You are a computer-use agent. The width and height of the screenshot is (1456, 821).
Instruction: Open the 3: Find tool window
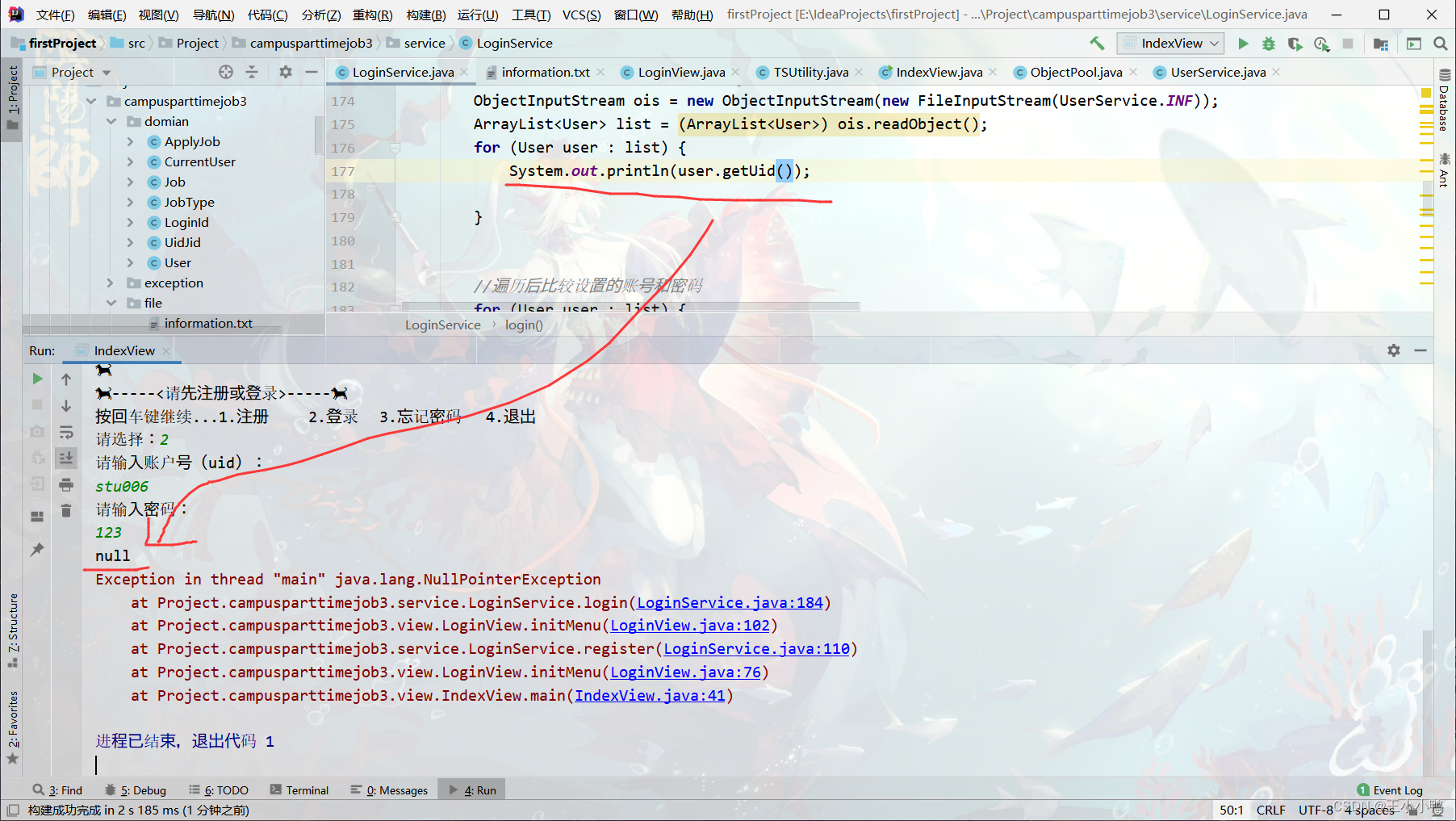[57, 790]
